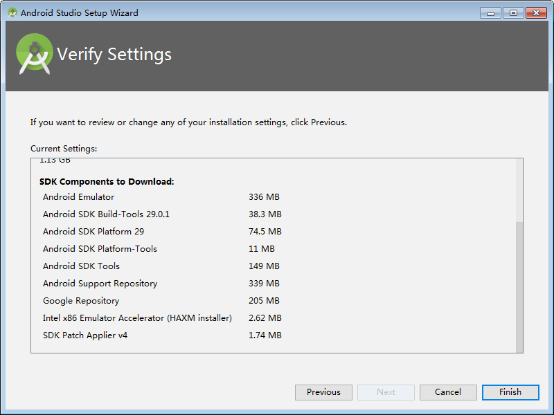Click the title bar Android Studio icon

pos(12,13)
